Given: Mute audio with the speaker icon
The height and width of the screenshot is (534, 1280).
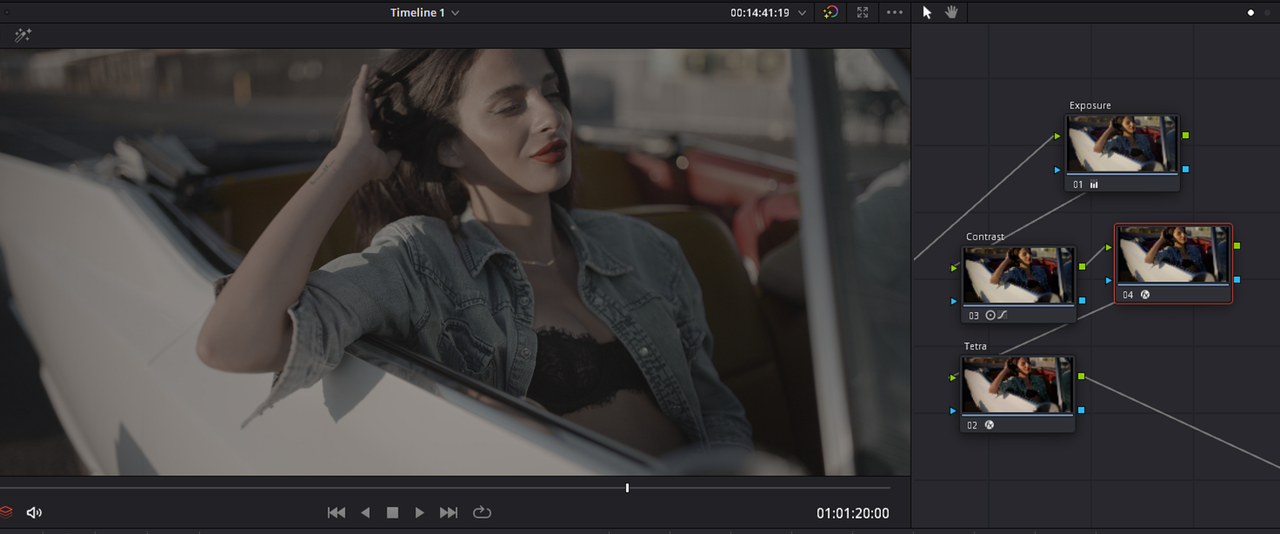Looking at the screenshot, I should 34,512.
